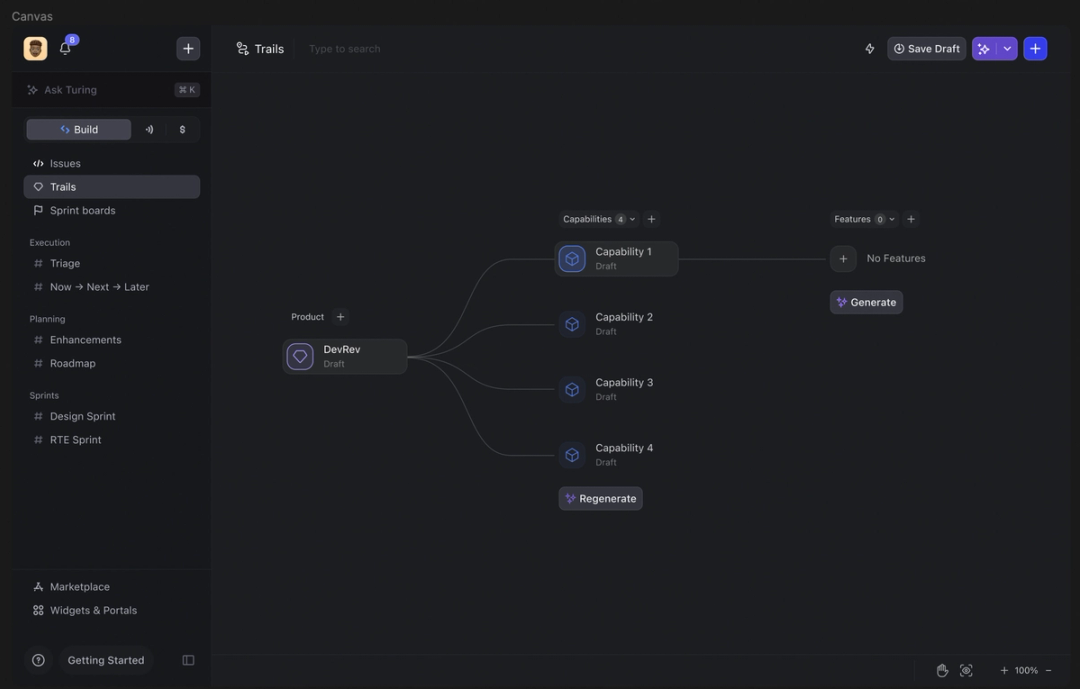This screenshot has height=689, width=1080.
Task: Go to Roadmap
Action: [112, 363]
